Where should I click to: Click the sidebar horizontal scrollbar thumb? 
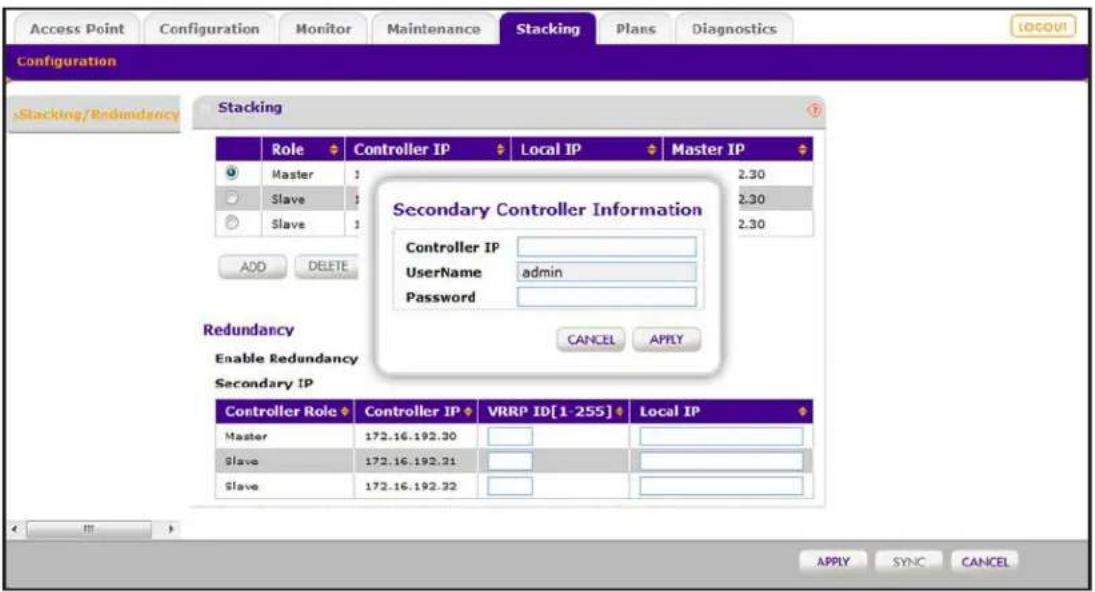[89, 529]
